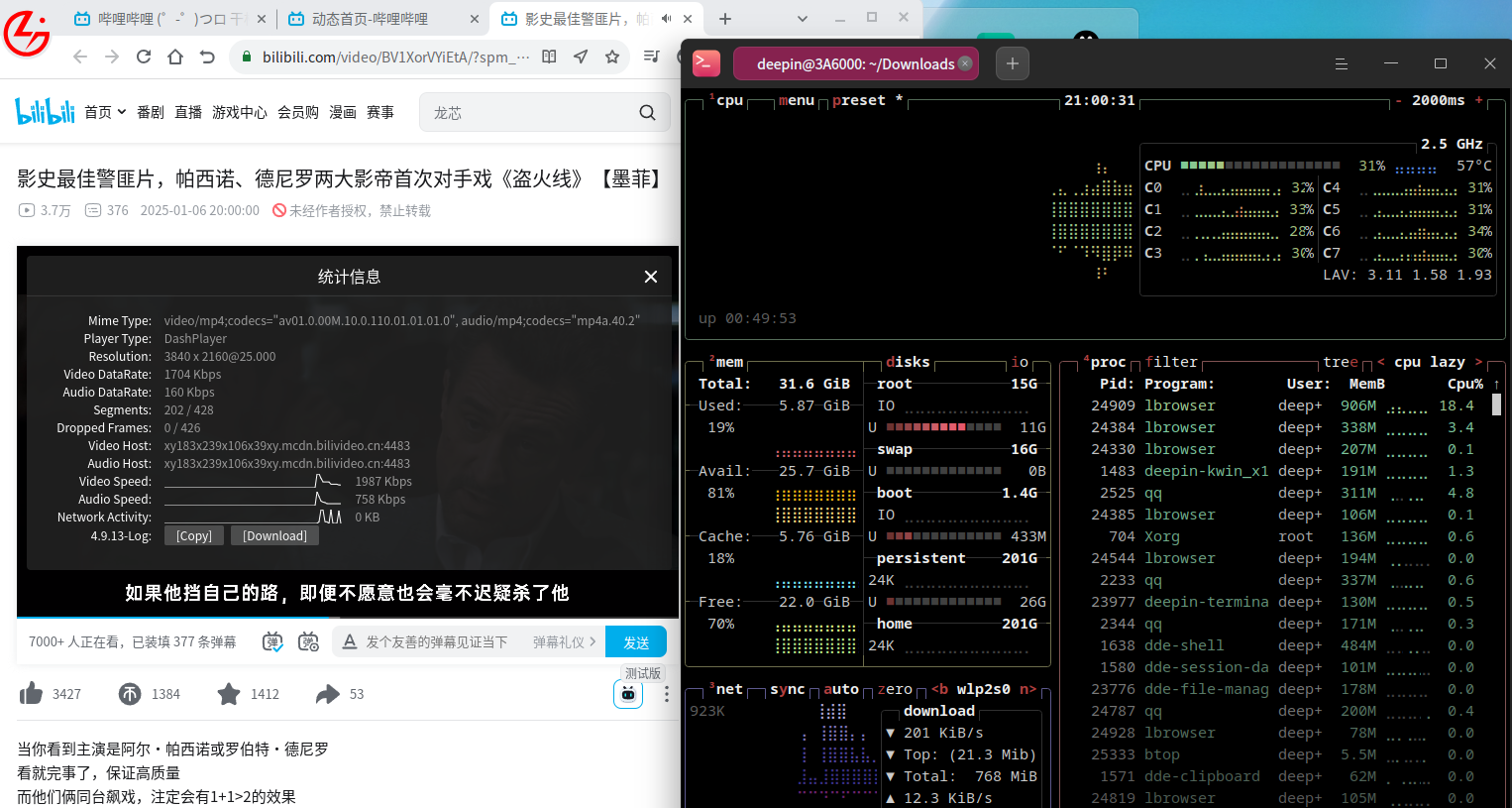
Task: Add the video to favorites (1412)
Action: (x=229, y=694)
